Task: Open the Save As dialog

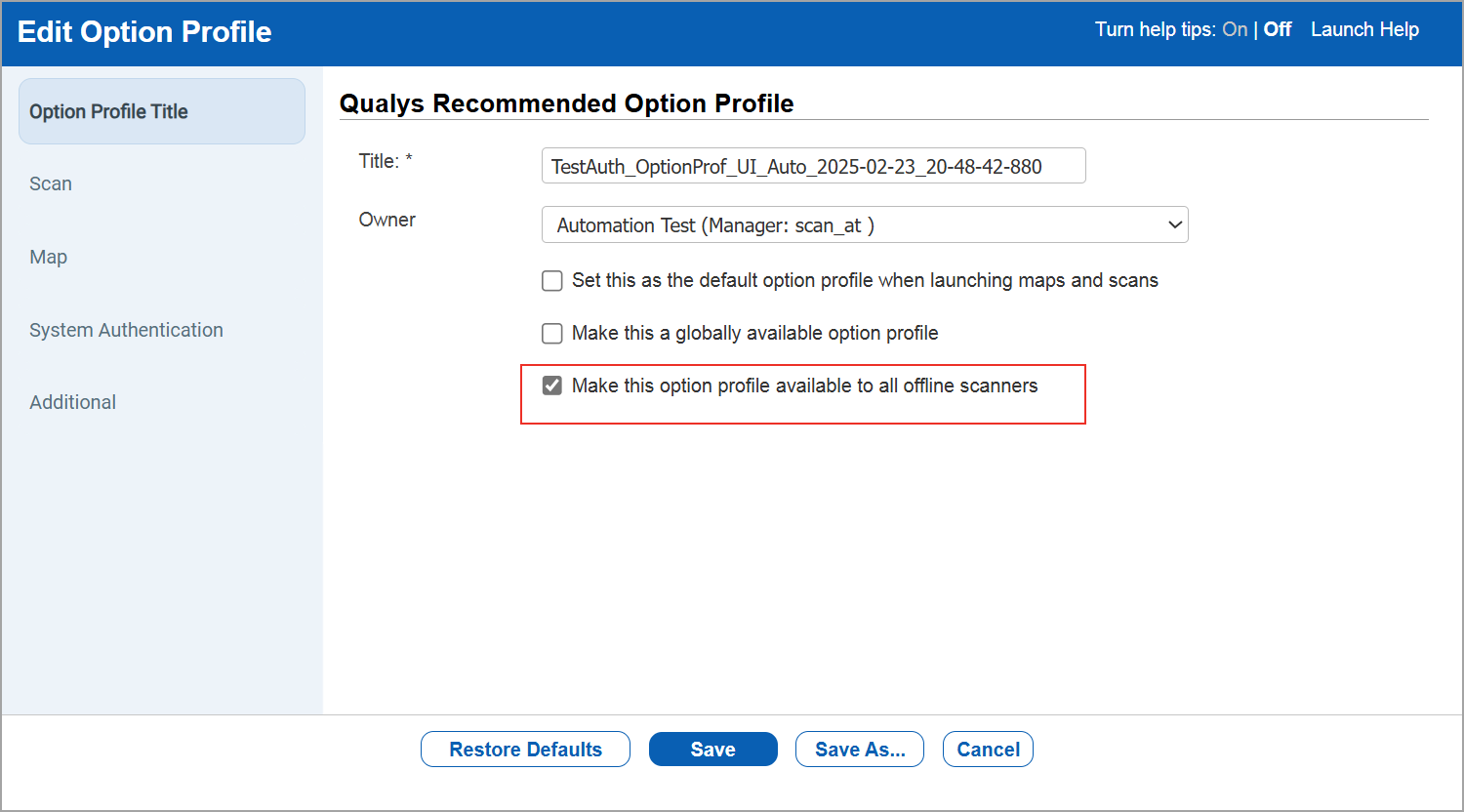Action: tap(859, 749)
